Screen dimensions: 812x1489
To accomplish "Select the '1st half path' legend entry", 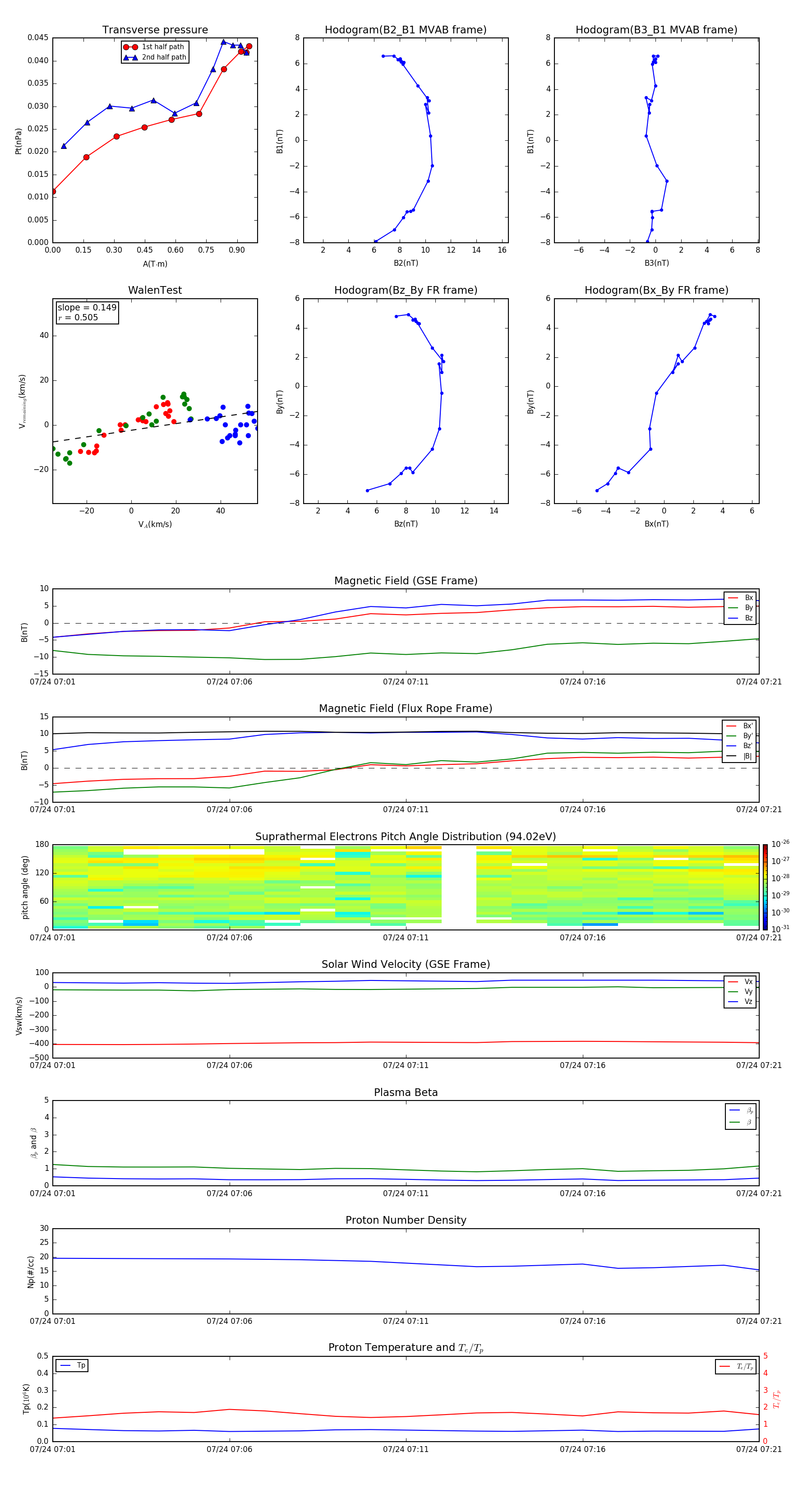I will tap(154, 47).
